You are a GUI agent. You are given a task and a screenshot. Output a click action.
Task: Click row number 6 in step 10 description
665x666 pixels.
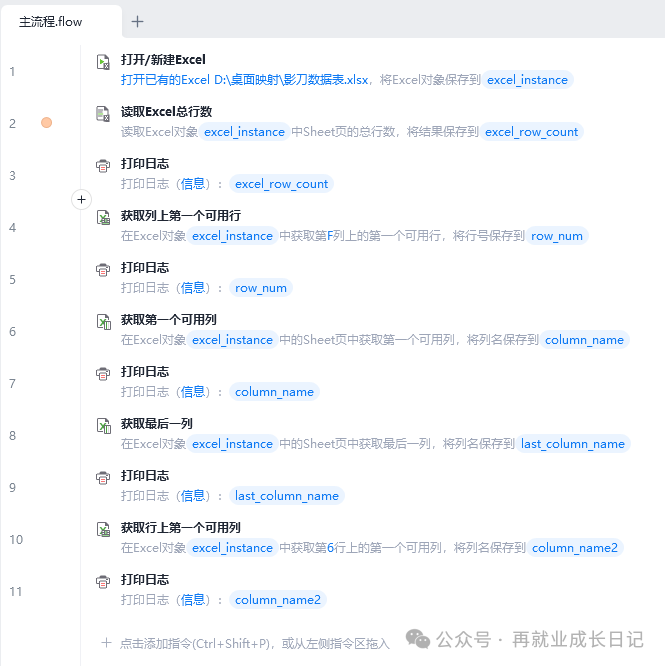(x=330, y=548)
